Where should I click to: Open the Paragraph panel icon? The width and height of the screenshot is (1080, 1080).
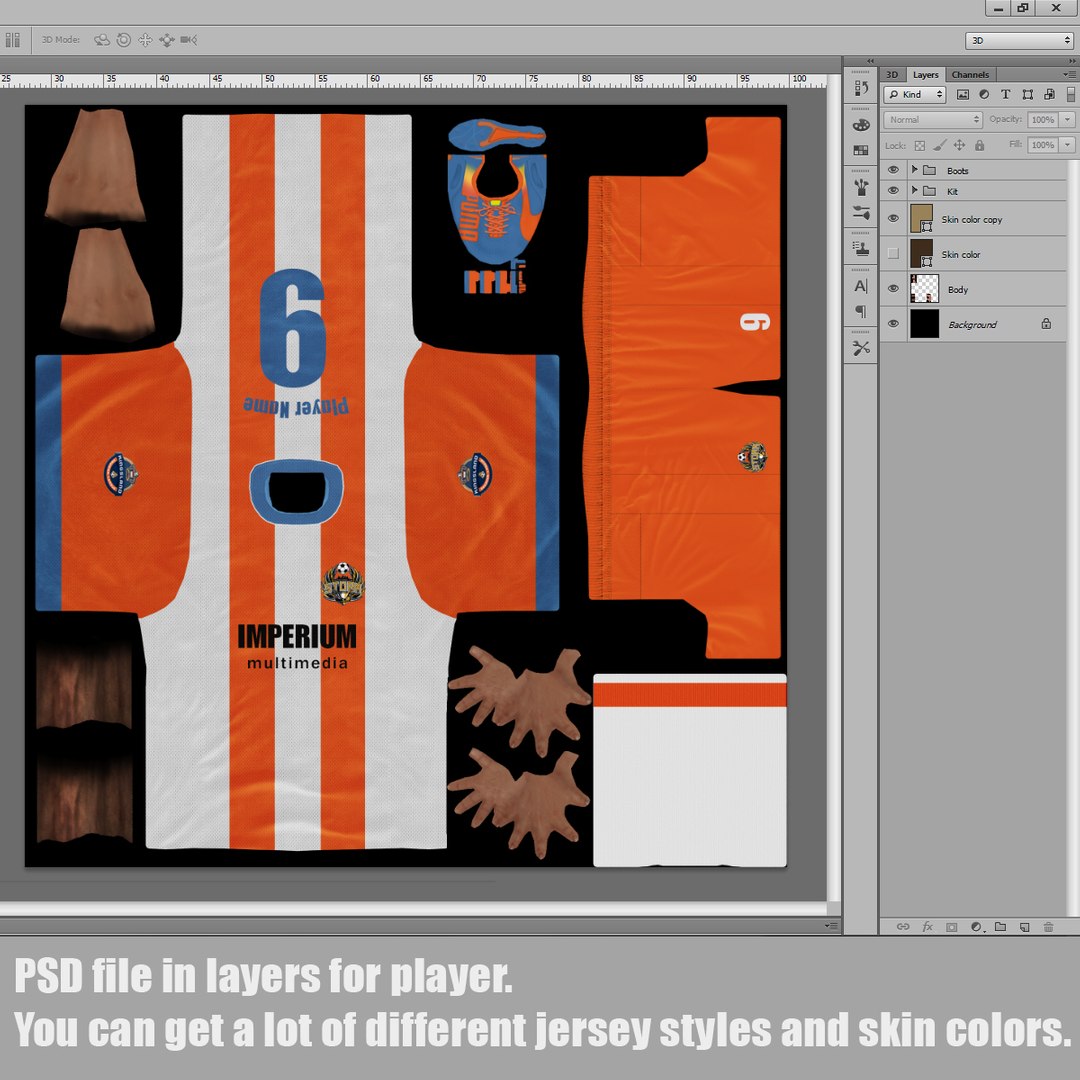click(861, 311)
